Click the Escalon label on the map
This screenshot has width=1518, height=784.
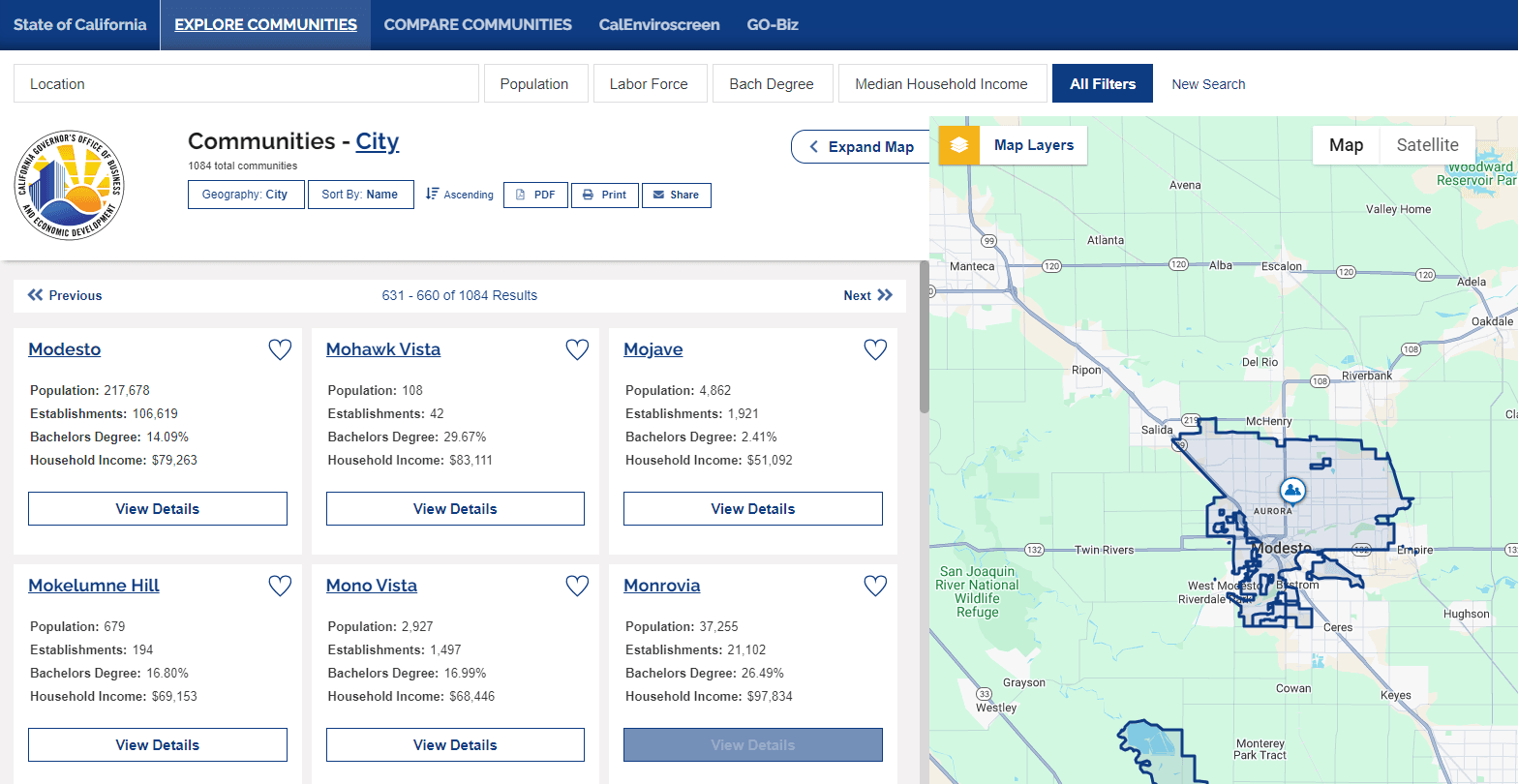coord(1281,266)
